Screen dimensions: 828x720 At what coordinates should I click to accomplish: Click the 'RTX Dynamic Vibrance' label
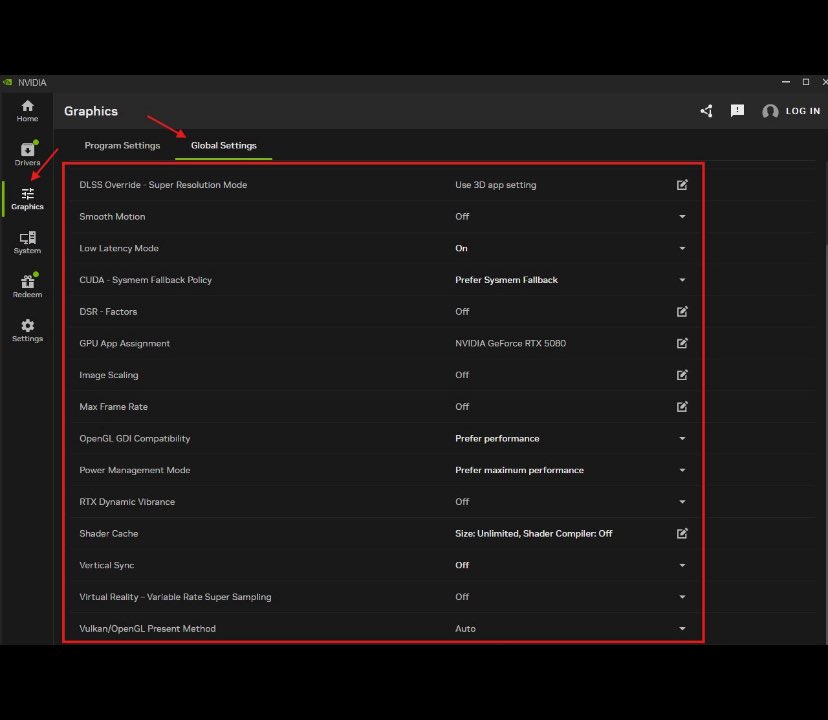(127, 502)
